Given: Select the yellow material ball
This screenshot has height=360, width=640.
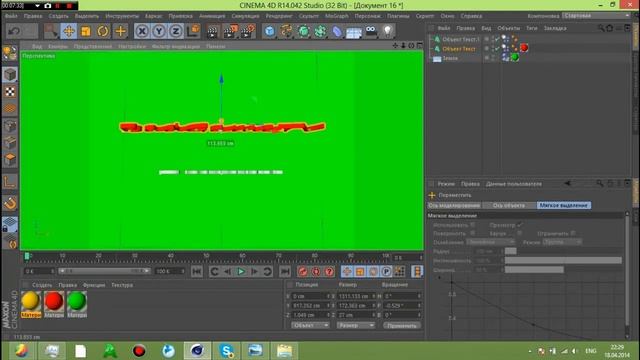Looking at the screenshot, I should coord(31,301).
